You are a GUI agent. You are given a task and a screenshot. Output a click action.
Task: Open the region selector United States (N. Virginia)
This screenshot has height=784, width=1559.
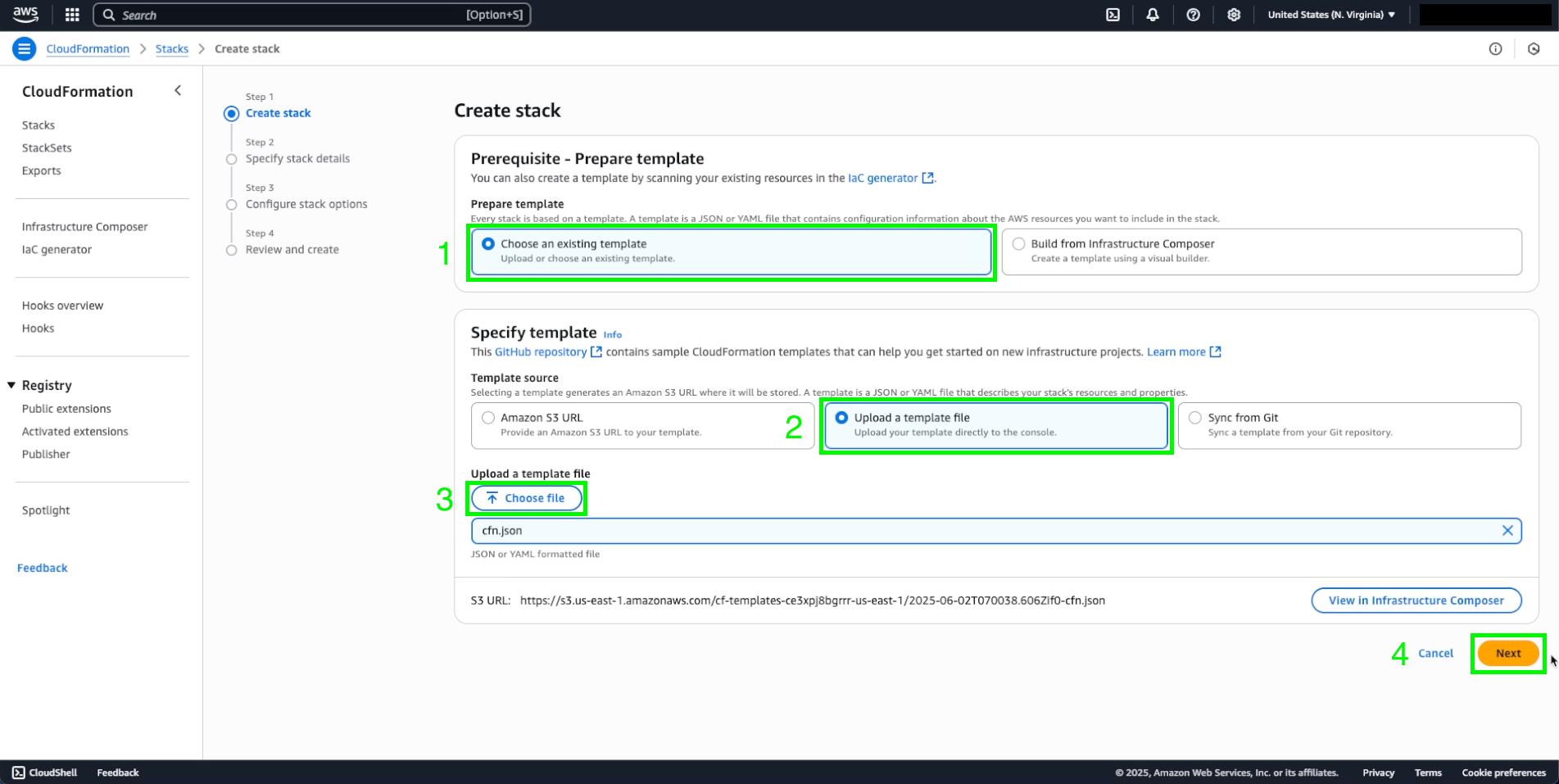(x=1331, y=15)
